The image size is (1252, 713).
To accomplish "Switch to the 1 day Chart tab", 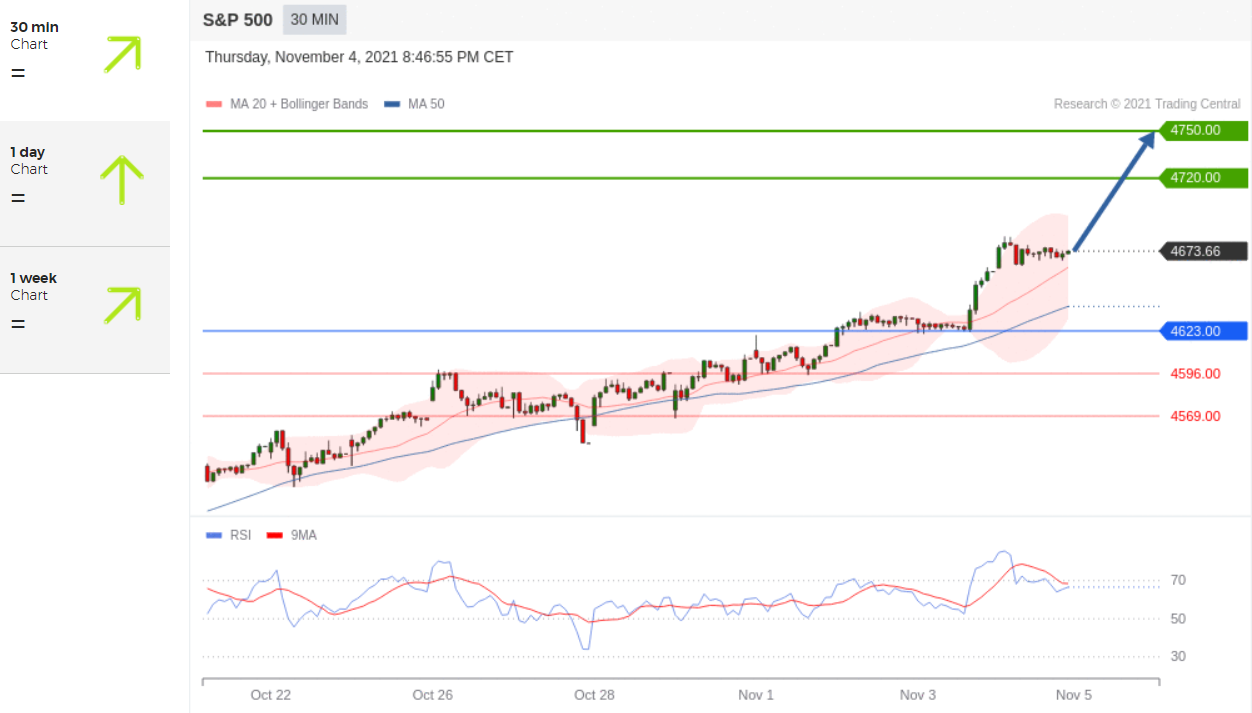I will (x=85, y=184).
